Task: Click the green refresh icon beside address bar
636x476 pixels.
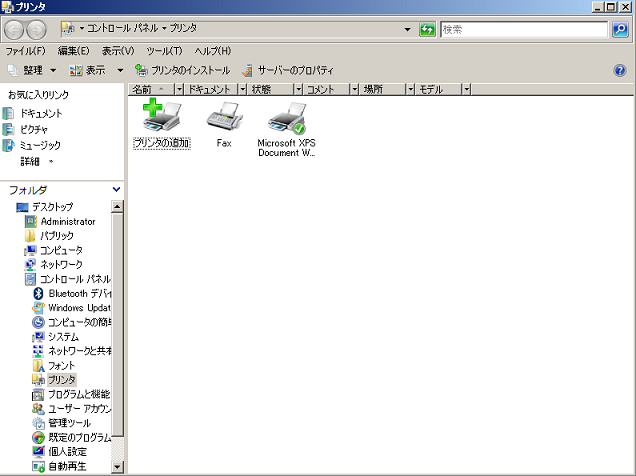Action: [427, 30]
